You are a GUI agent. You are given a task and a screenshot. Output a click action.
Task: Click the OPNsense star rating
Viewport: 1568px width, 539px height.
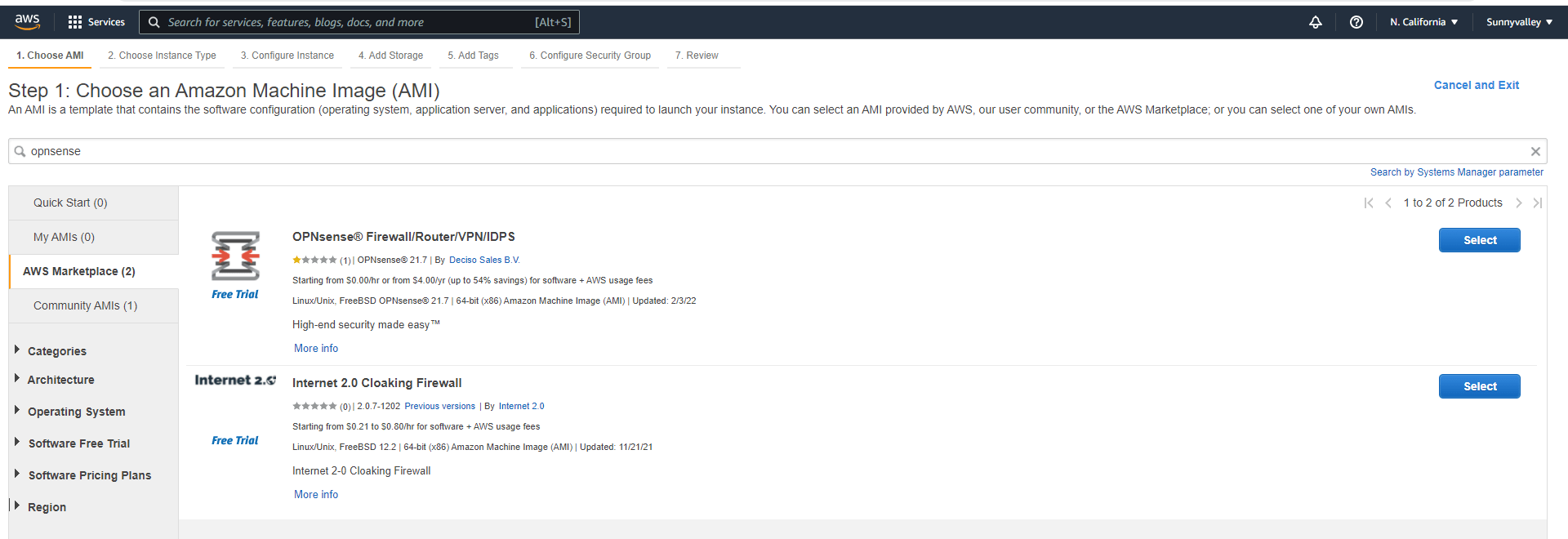tap(314, 260)
